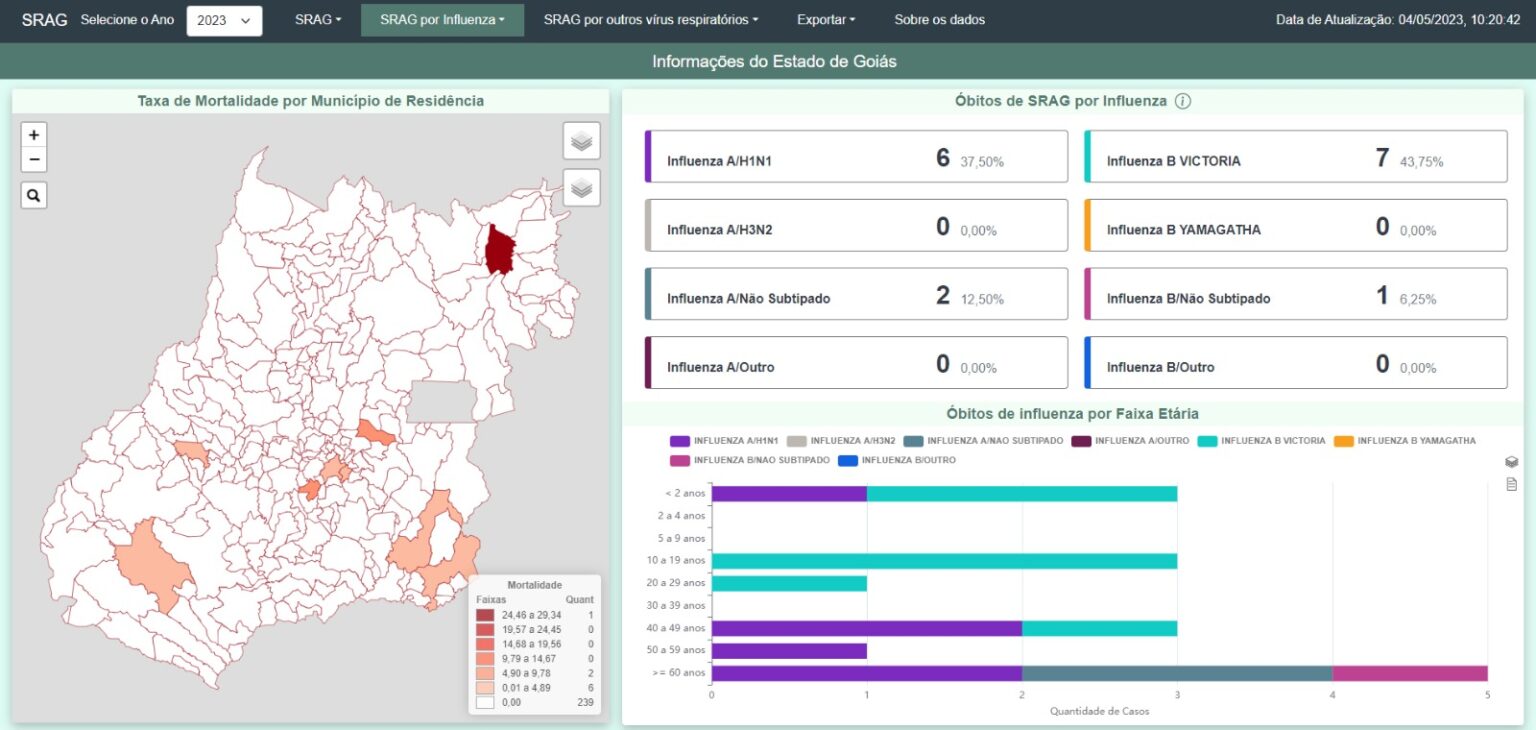Toggle INFLUENZA A/OUTRO series in chart legend
This screenshot has width=1536, height=730.
(x=1130, y=440)
